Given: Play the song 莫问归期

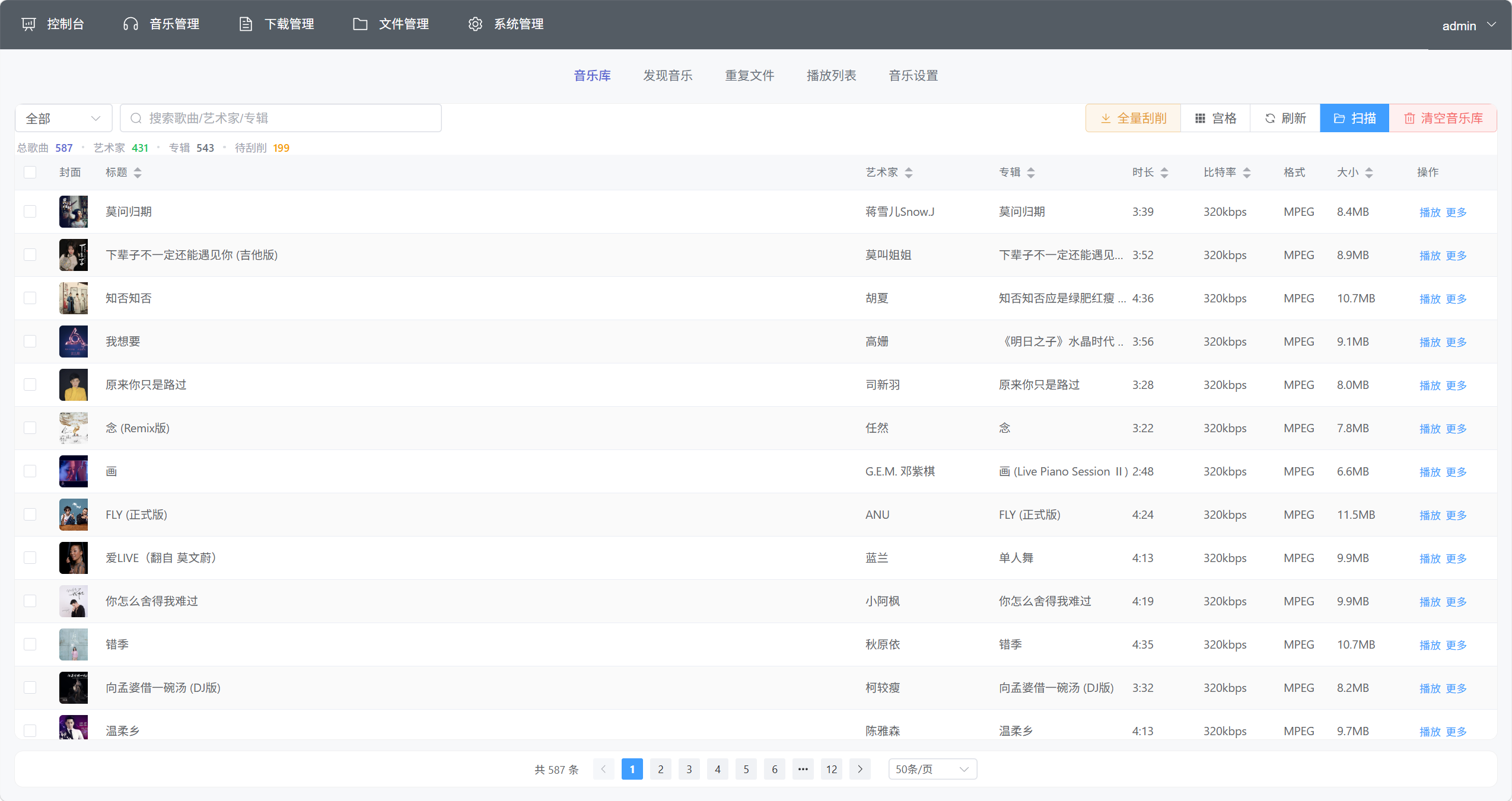Looking at the screenshot, I should click(1430, 212).
